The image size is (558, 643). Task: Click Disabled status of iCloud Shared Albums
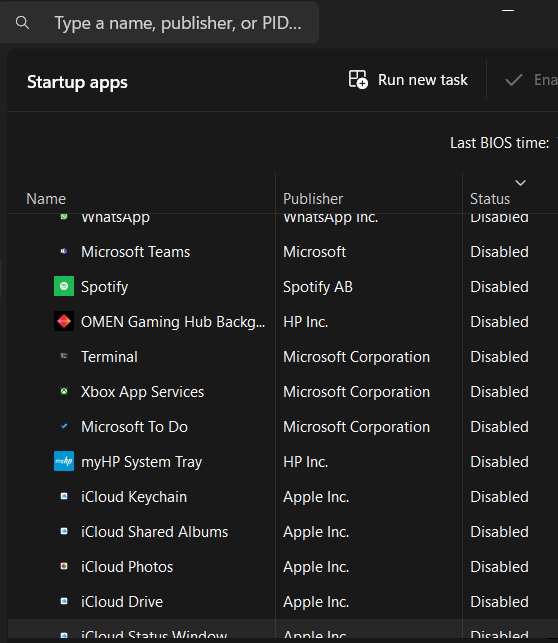pos(499,532)
